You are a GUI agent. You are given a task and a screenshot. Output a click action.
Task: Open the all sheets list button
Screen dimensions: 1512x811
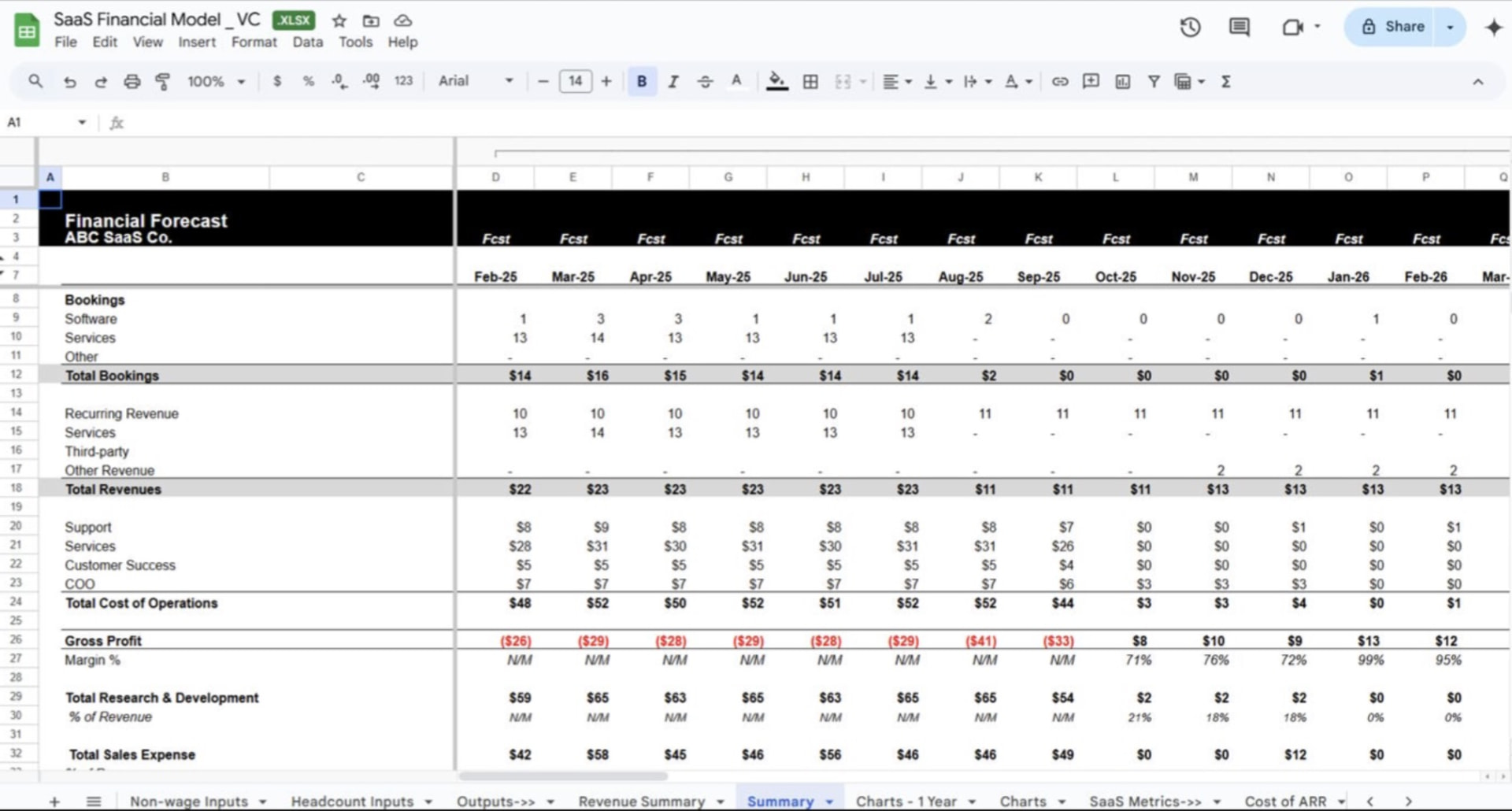point(94,802)
